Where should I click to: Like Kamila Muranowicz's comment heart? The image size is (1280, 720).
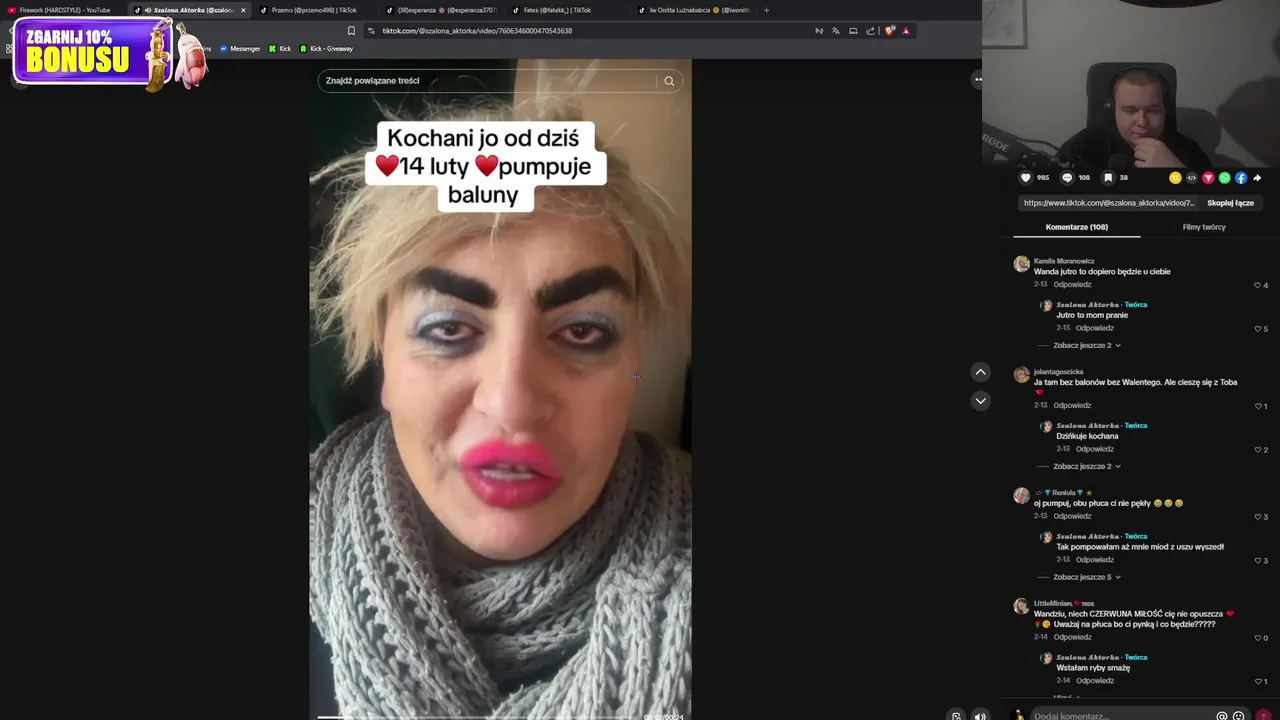tap(1258, 285)
